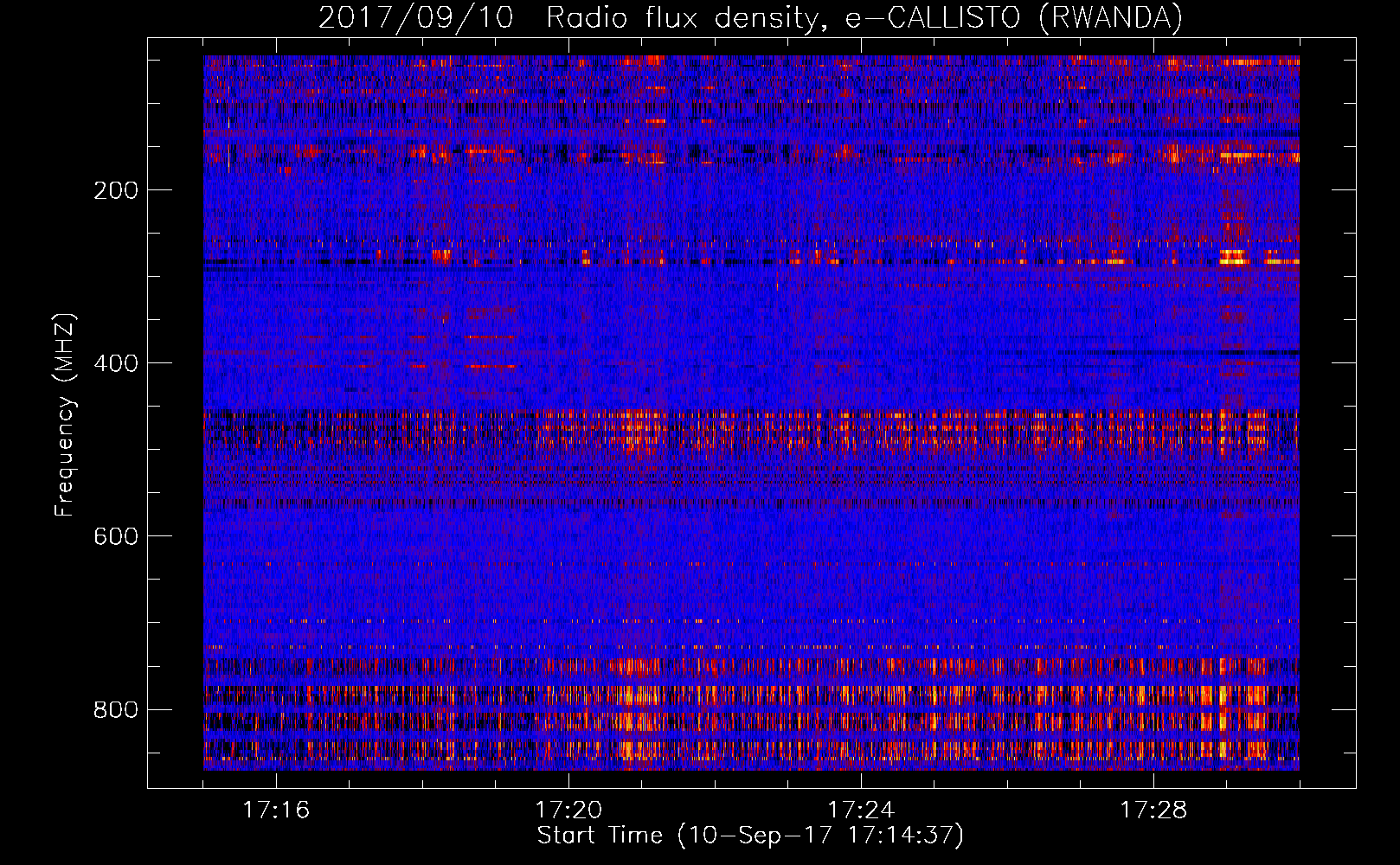Click the 600 frequency tick label
1400x865 pixels.
click(x=115, y=536)
